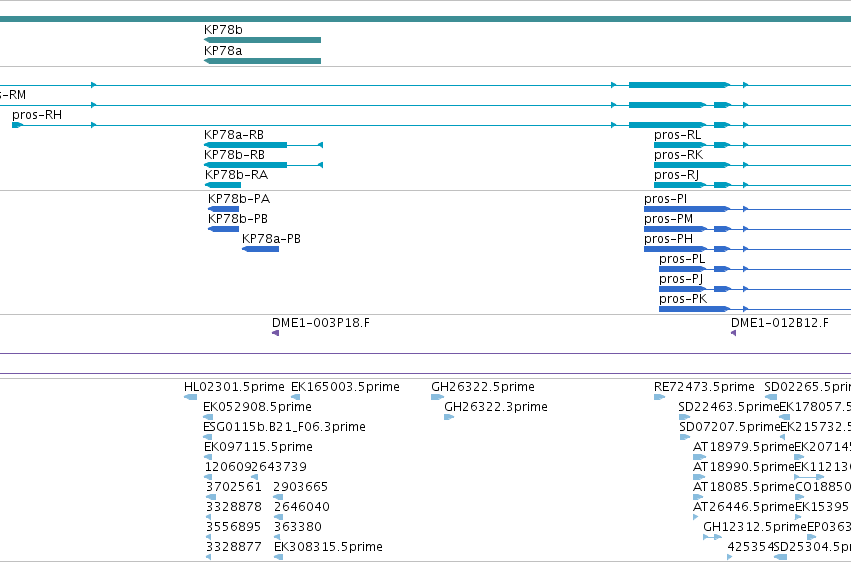
Task: Open the HL02301.5prime EST
Action: click(190, 397)
